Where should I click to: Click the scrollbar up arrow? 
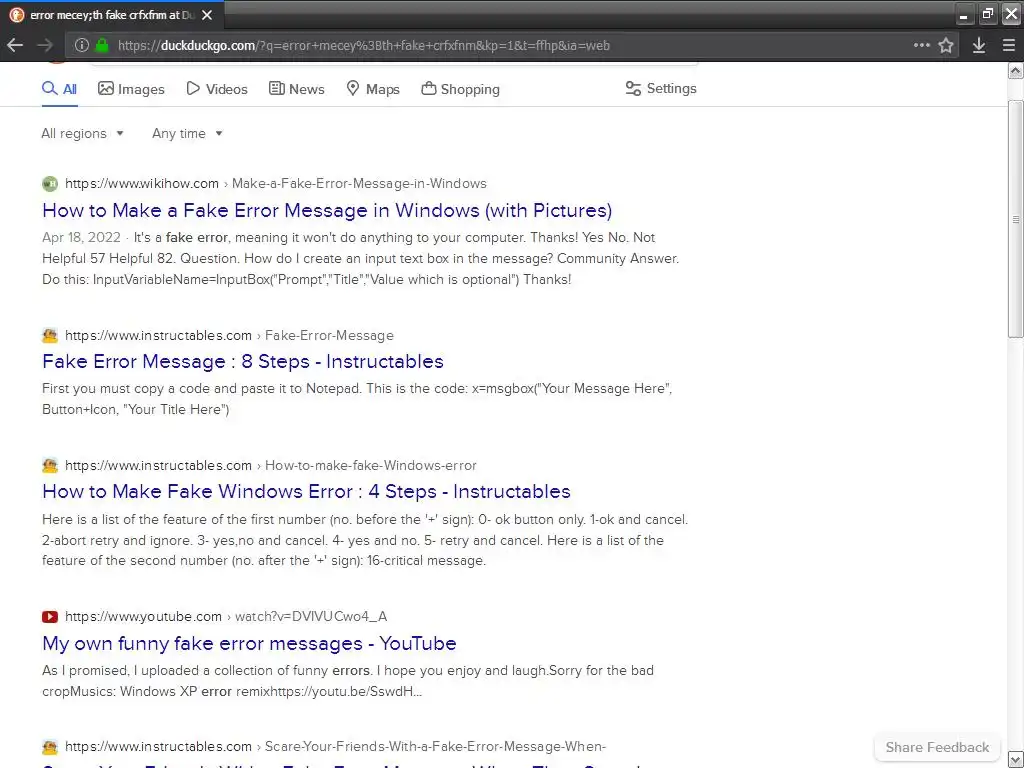(1016, 71)
